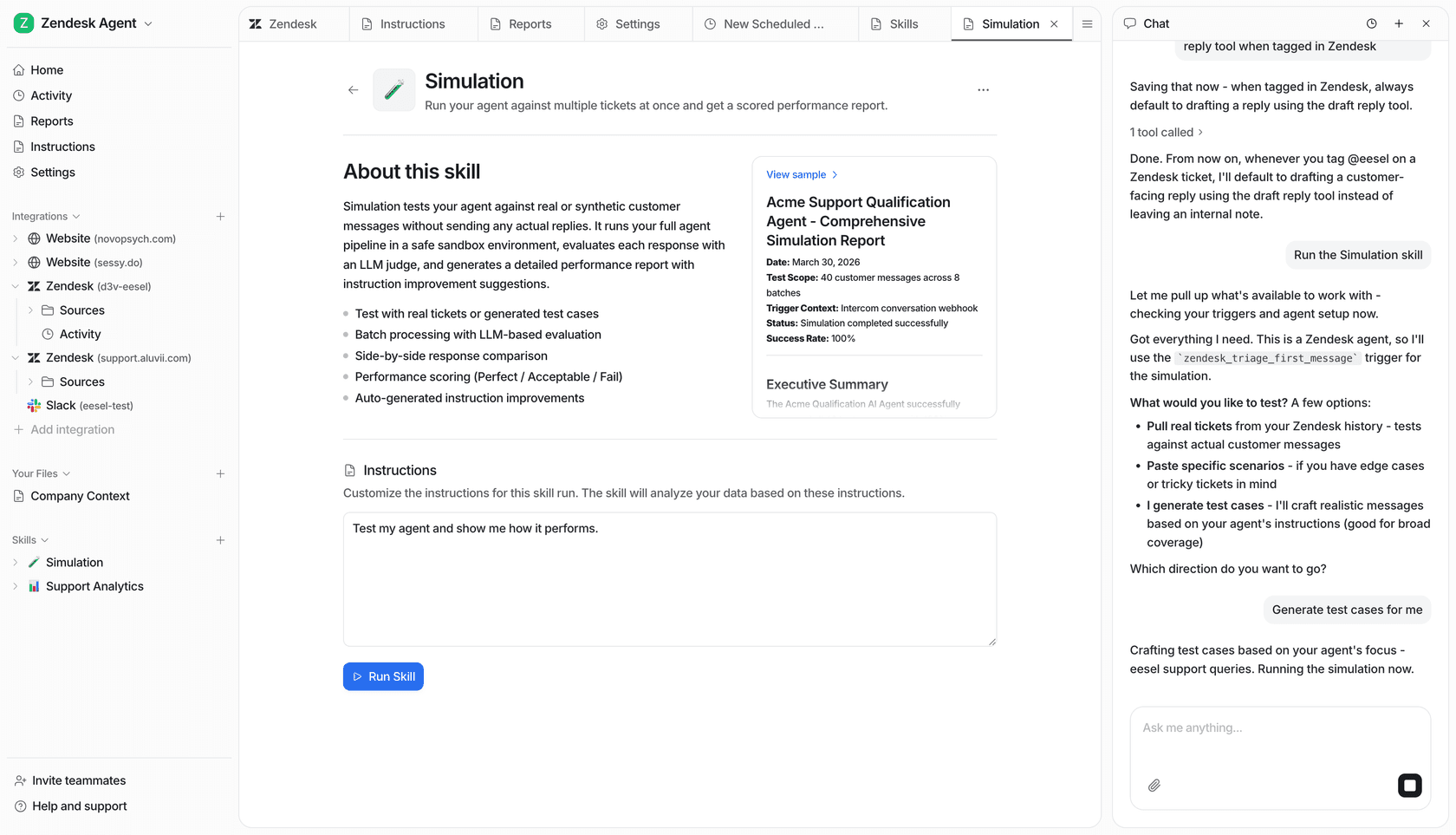Viewport: 1456px width, 835px height.
Task: Start a new chat with the plus icon
Action: pos(1398,23)
